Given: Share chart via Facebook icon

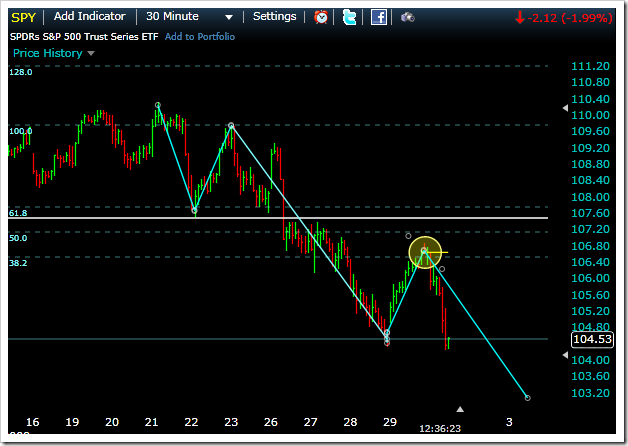Looking at the screenshot, I should click(378, 17).
